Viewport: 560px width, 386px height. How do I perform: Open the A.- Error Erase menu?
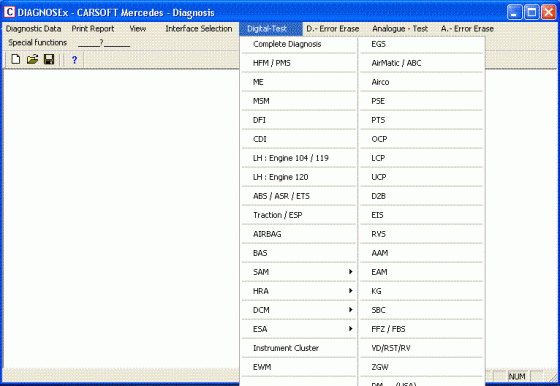[x=467, y=29]
